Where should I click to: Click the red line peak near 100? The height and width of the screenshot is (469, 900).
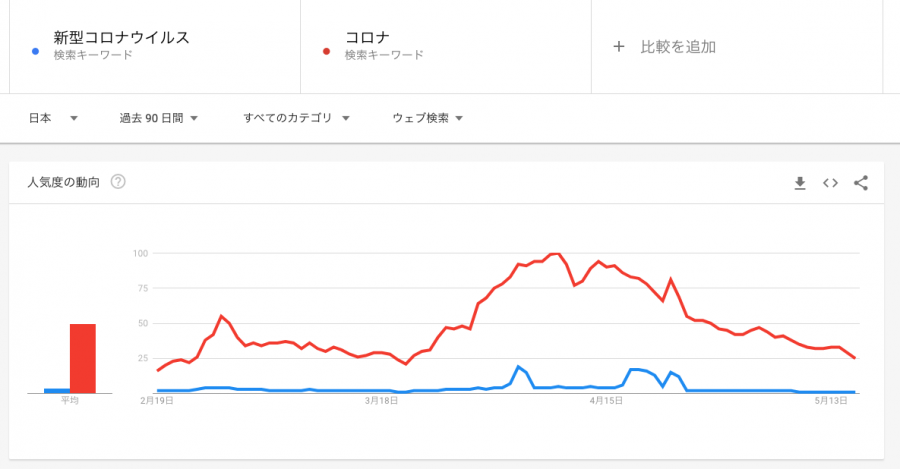pyautogui.click(x=555, y=254)
